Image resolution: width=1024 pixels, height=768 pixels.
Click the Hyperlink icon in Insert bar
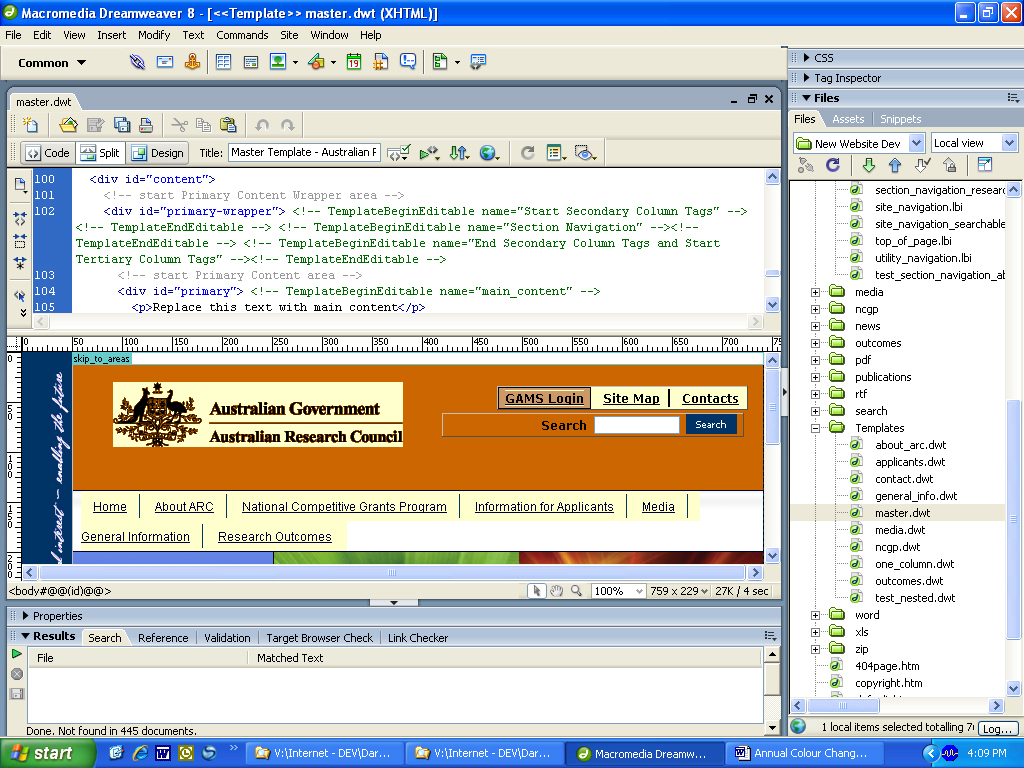coord(138,62)
